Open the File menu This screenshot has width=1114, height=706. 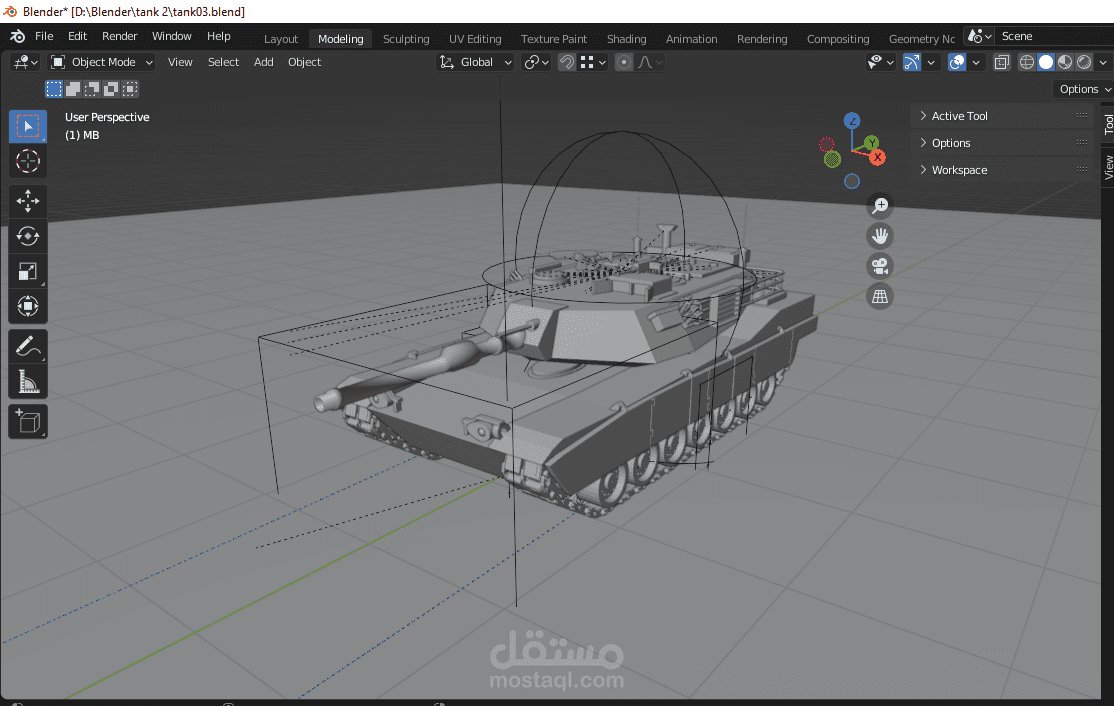[x=44, y=36]
